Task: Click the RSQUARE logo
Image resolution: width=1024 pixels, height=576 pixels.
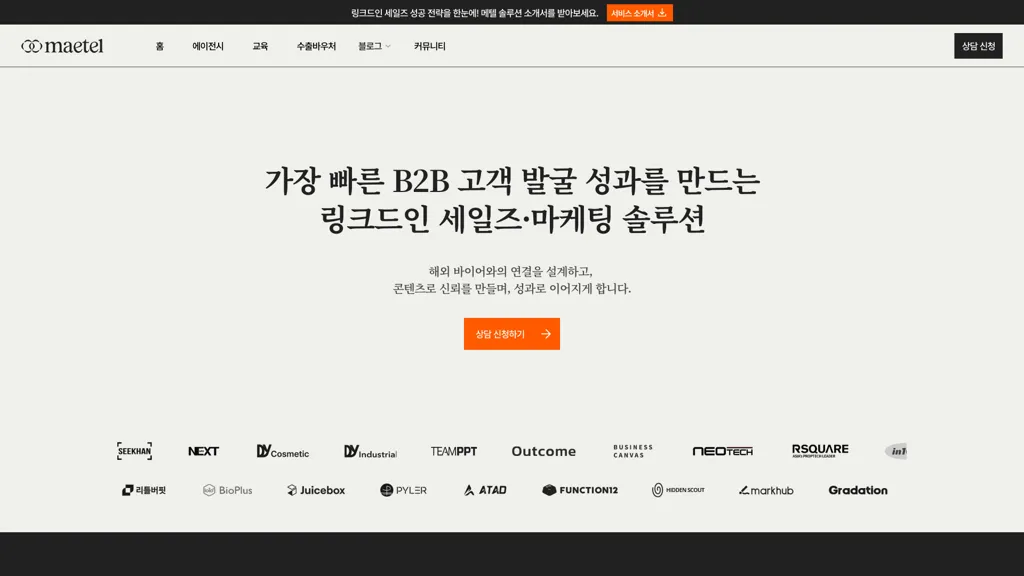Action: point(820,451)
